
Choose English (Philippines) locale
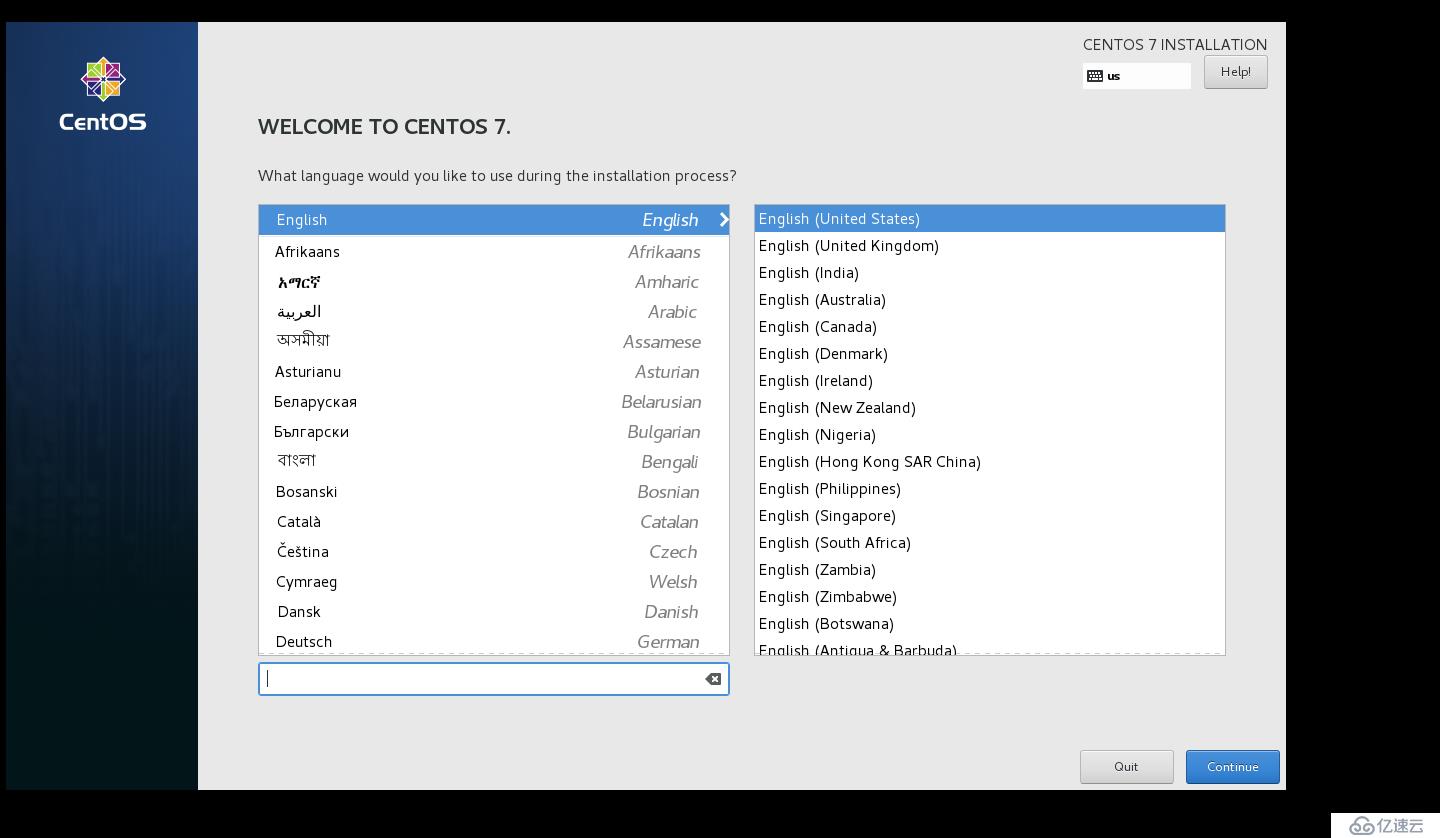point(990,489)
